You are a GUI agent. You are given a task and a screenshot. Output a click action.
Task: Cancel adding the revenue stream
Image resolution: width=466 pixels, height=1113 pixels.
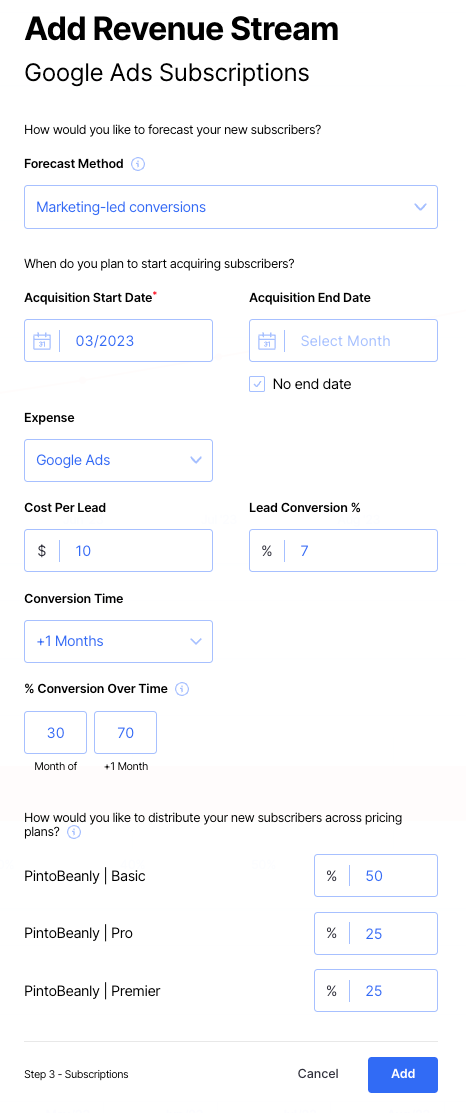(x=318, y=1074)
